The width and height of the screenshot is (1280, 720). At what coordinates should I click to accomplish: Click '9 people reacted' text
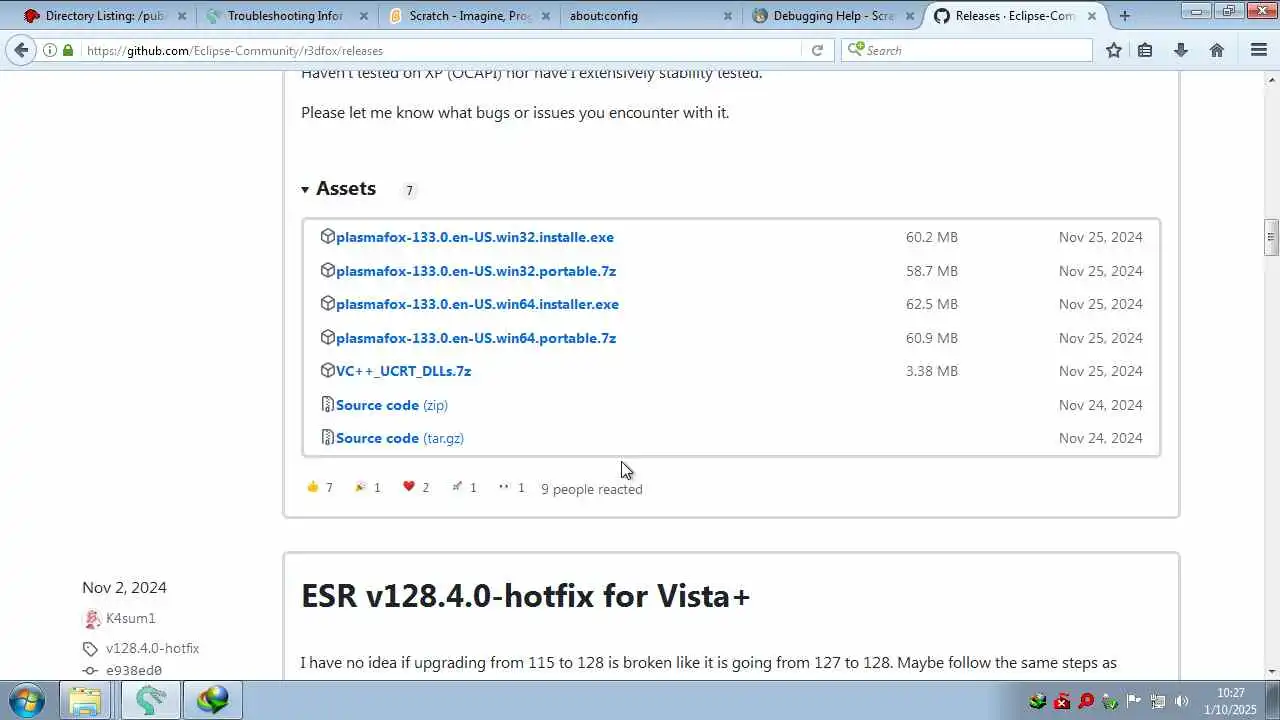coord(592,489)
